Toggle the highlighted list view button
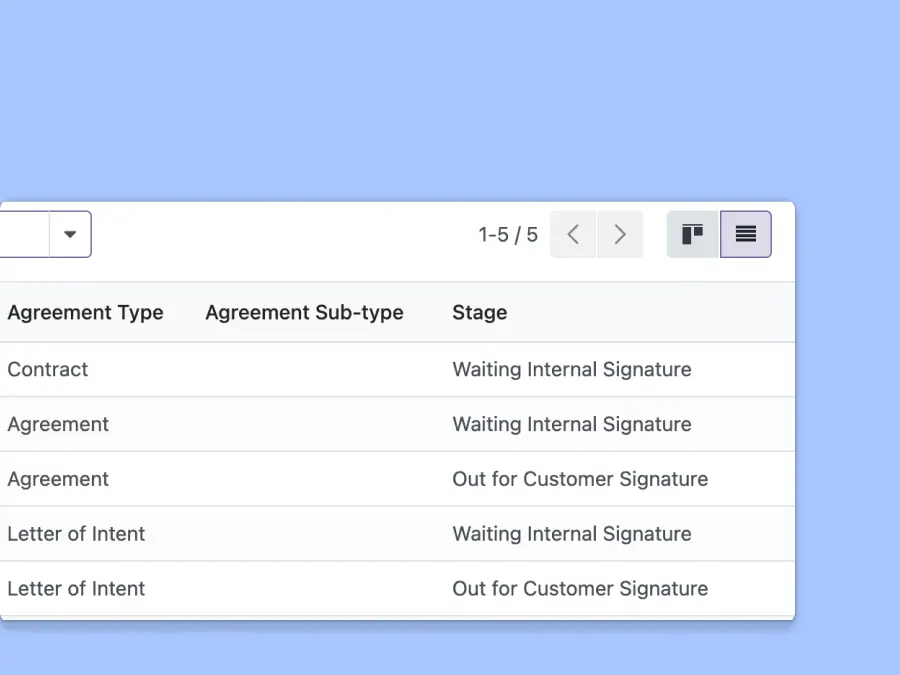The height and width of the screenshot is (675, 900). [746, 234]
